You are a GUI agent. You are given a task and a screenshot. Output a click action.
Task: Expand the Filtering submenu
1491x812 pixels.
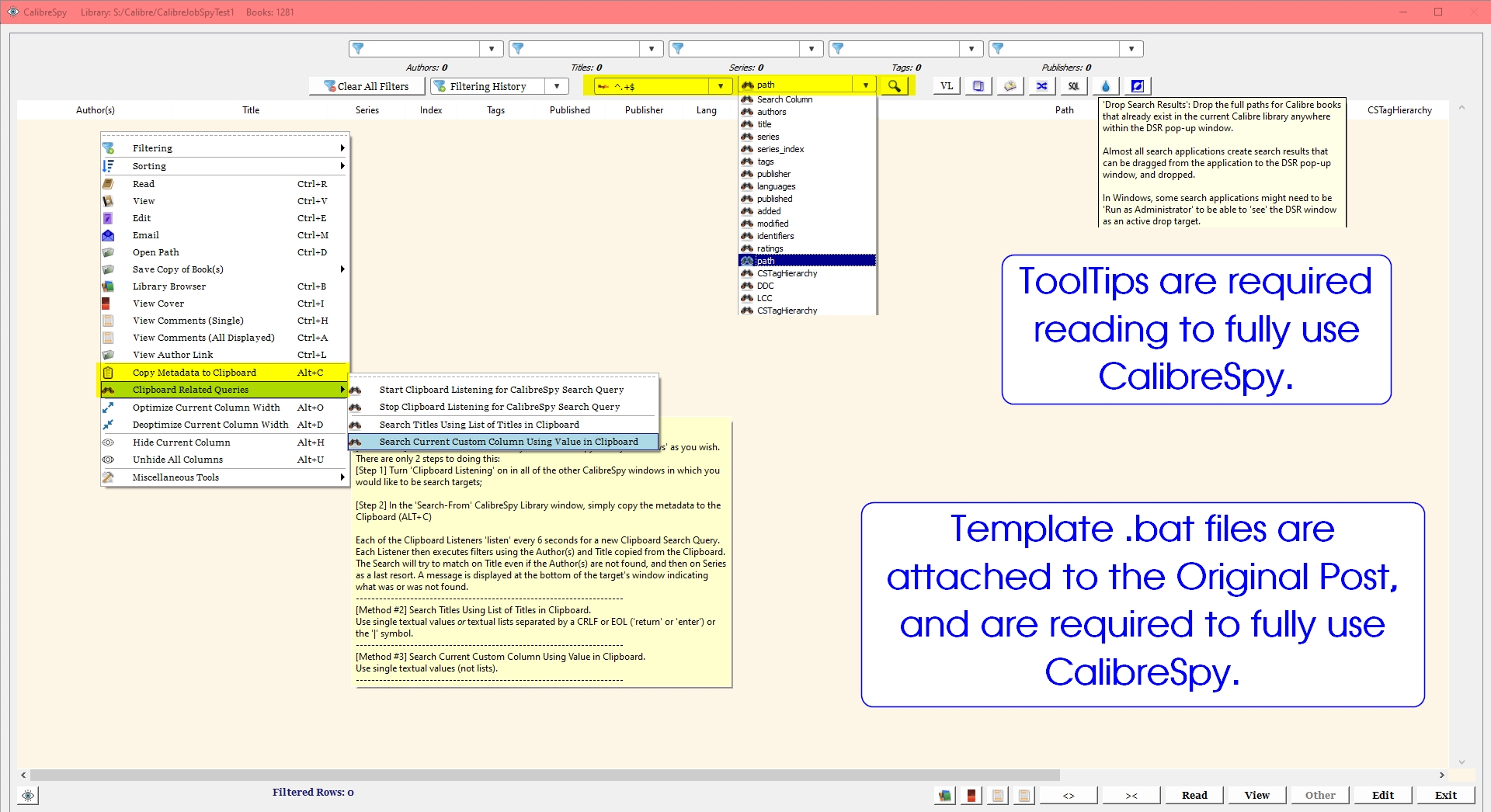pos(224,148)
